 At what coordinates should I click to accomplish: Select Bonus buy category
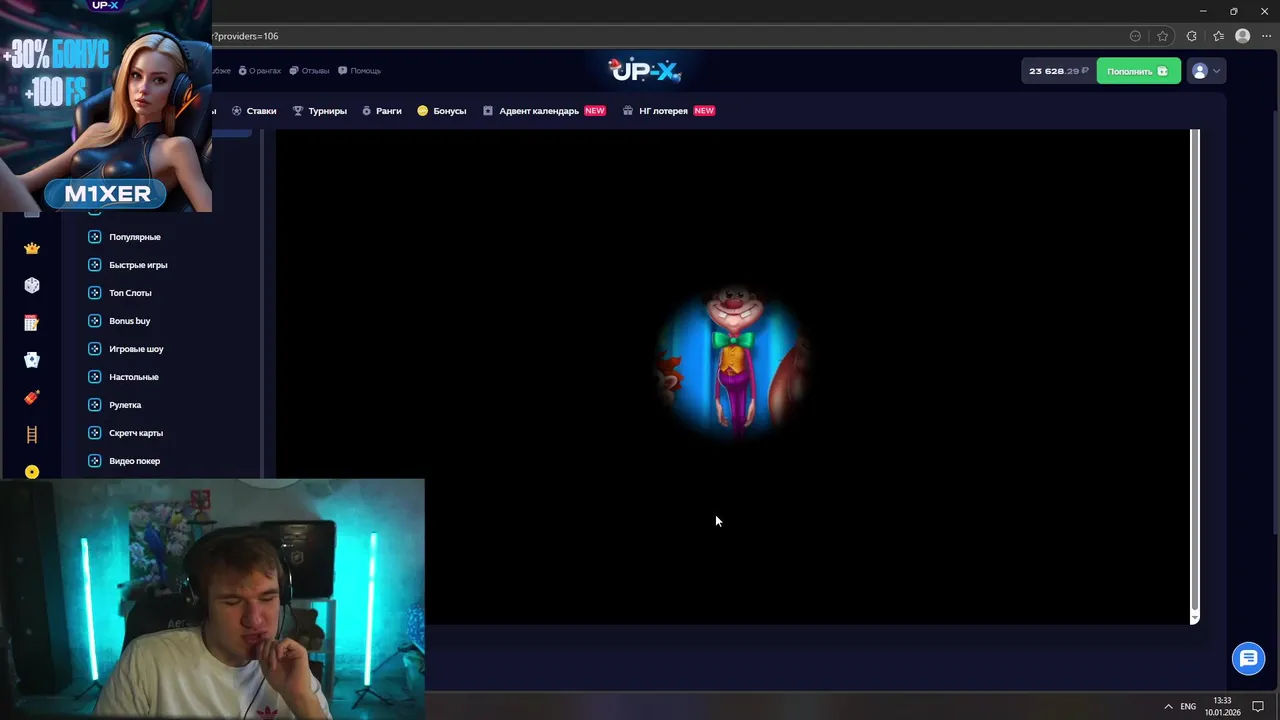(x=130, y=321)
